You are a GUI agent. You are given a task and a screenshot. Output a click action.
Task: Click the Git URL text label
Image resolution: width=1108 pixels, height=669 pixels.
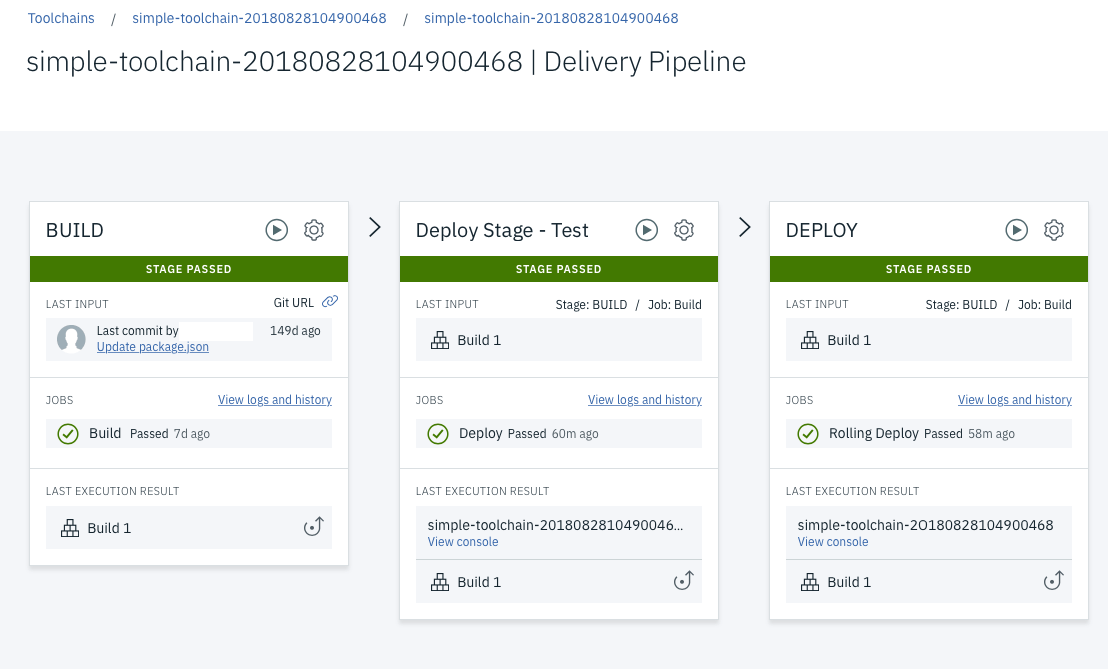293,302
